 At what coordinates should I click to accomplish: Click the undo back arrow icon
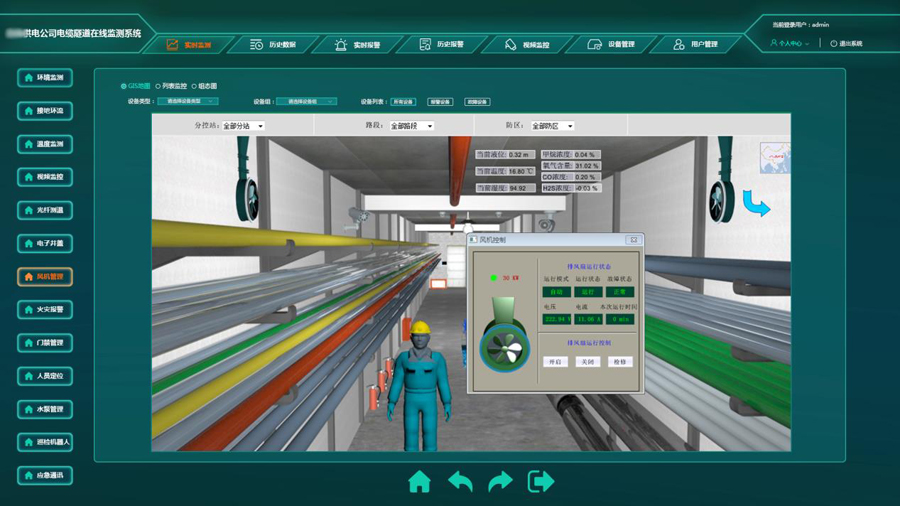[460, 482]
